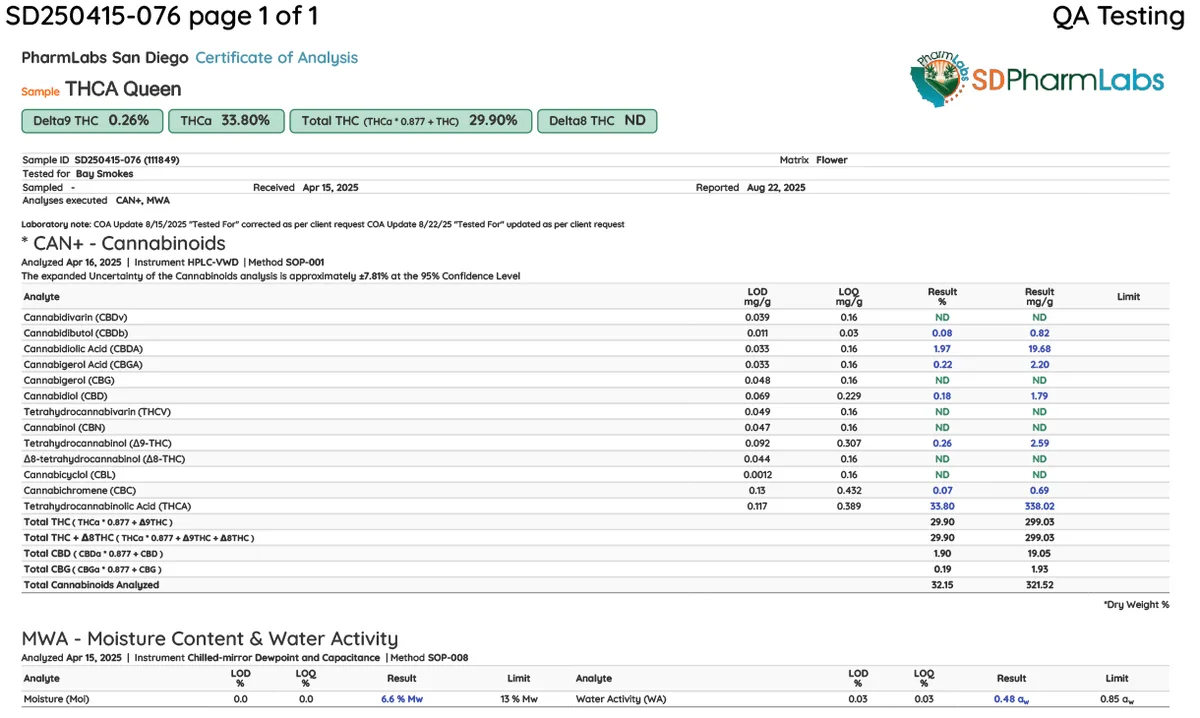This screenshot has height=718, width=1200.
Task: Click the CBGA result "2.20" mg/g
Action: tap(1039, 365)
